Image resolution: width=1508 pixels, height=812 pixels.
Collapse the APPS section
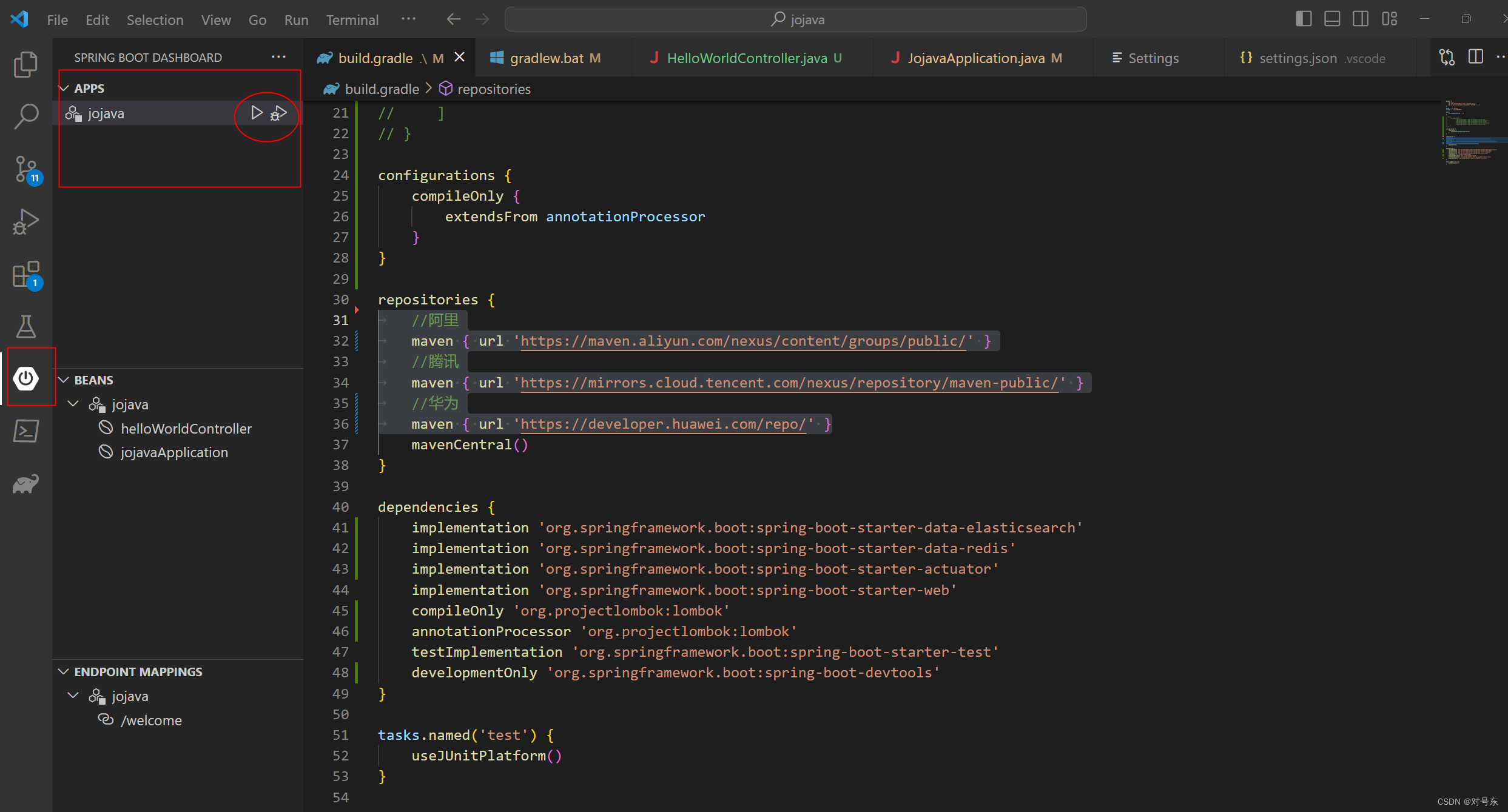coord(64,89)
